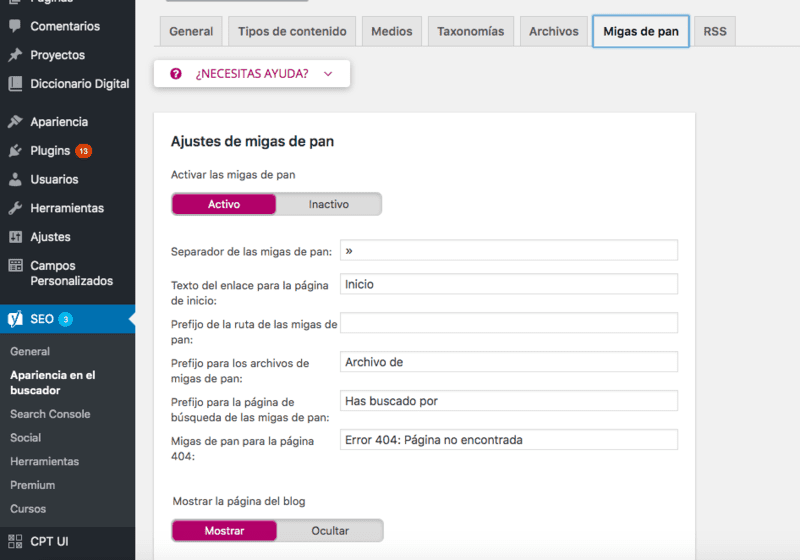Image resolution: width=800 pixels, height=560 pixels.
Task: Switch to the Taxonomías tab
Action: click(x=470, y=31)
